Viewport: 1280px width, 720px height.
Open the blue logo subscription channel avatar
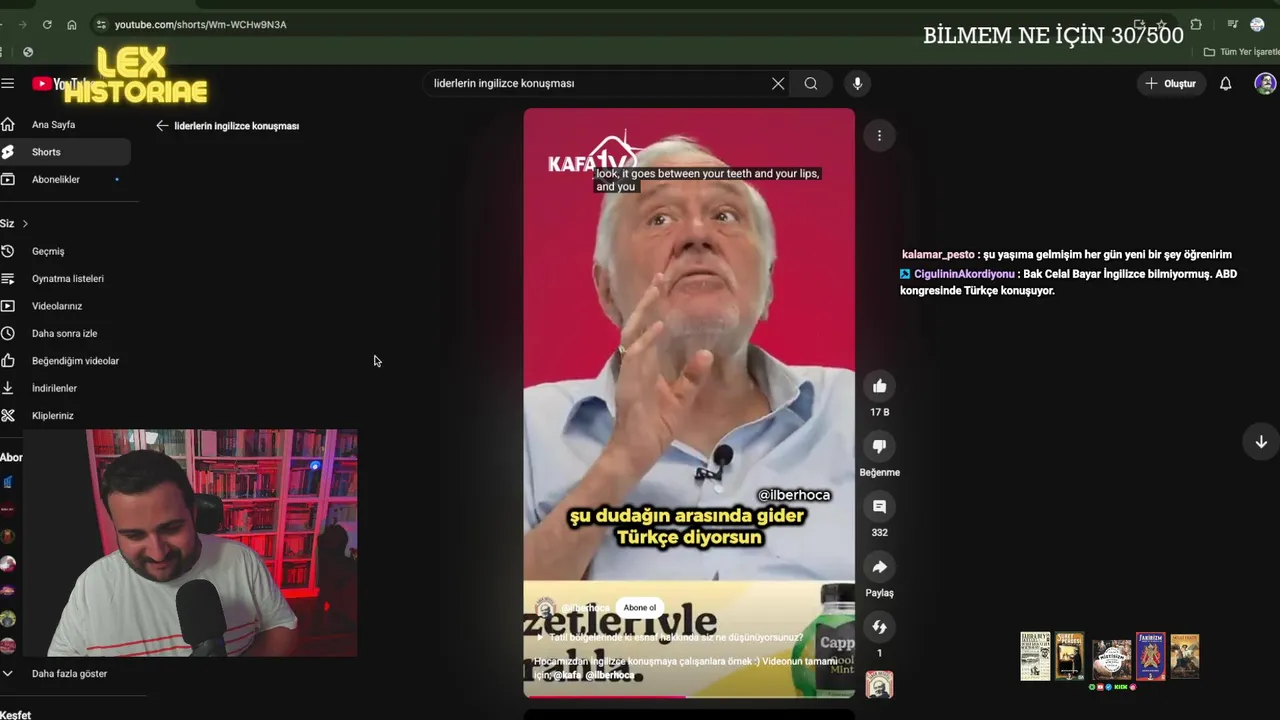pos(8,482)
